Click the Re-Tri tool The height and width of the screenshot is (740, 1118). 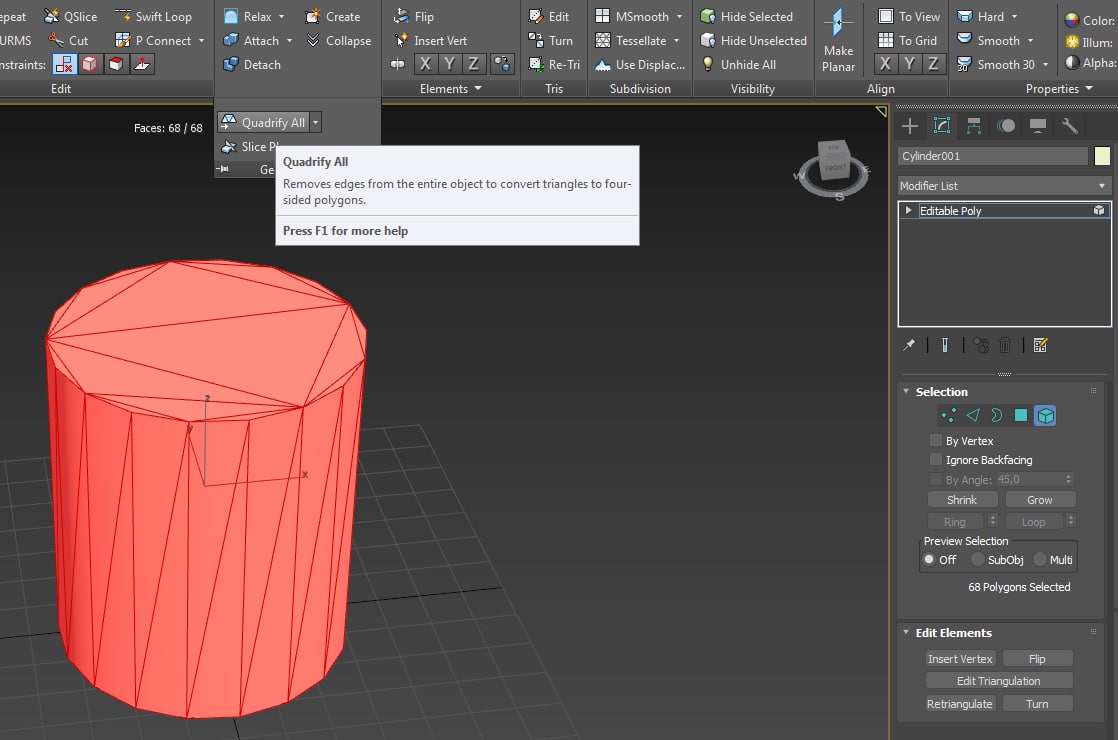[554, 65]
